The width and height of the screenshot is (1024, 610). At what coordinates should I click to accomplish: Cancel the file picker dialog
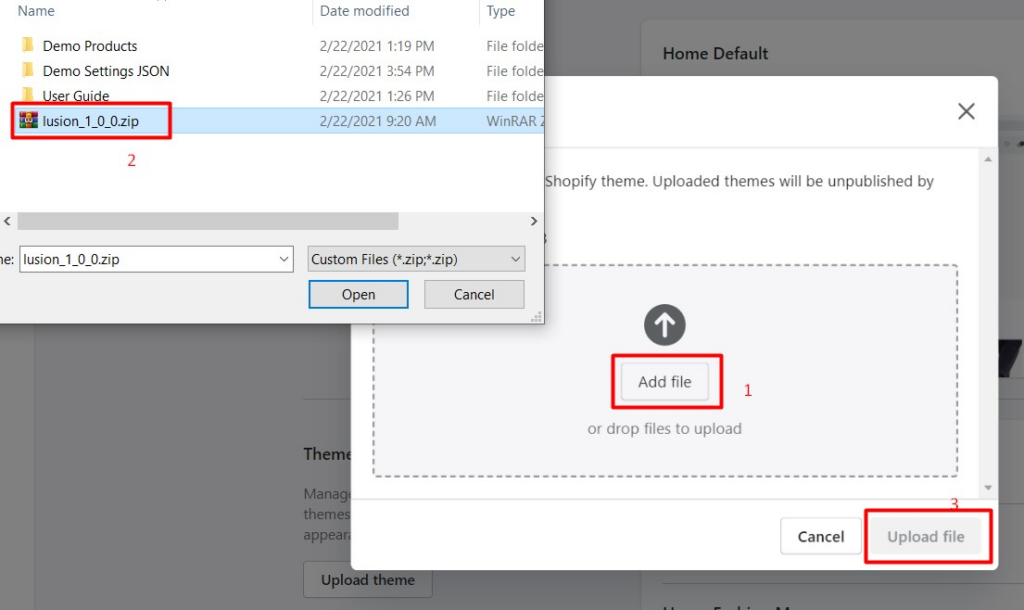pyautogui.click(x=474, y=295)
